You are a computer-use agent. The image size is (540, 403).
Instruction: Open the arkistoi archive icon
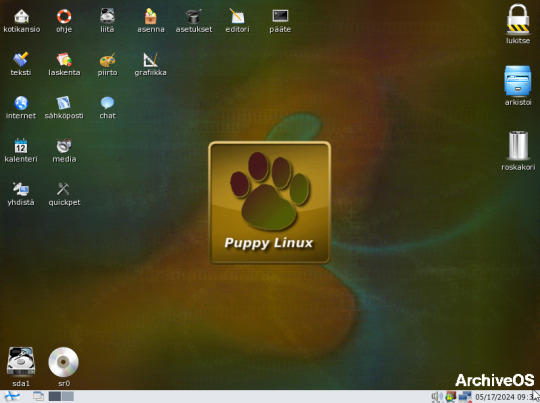518,81
